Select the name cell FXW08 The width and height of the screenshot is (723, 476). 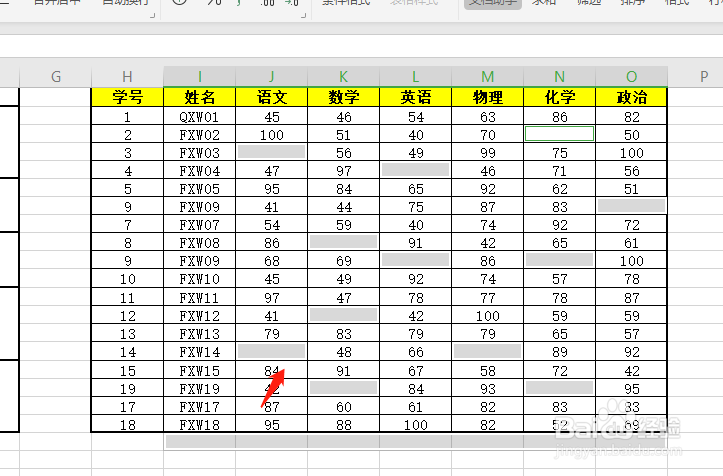[200, 243]
